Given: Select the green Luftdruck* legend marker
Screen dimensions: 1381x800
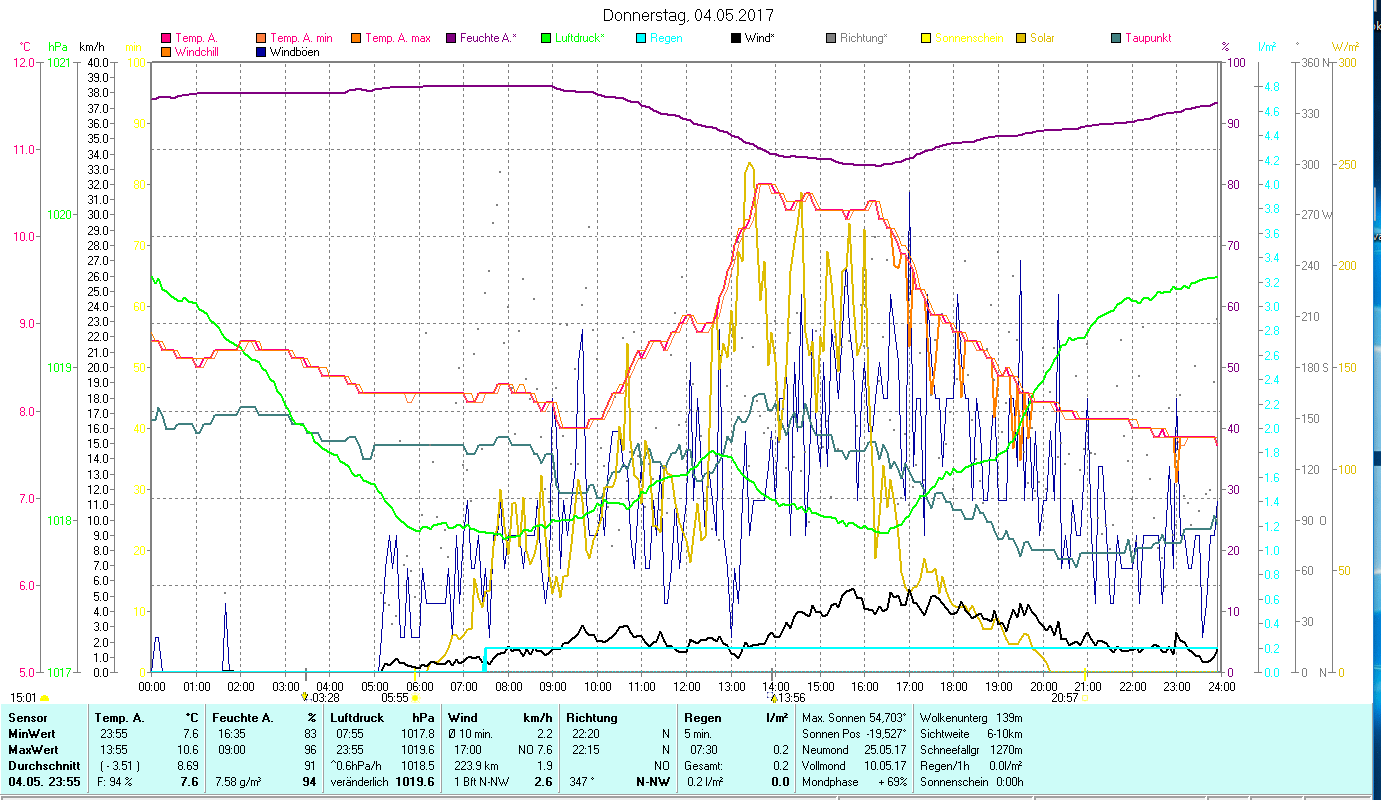Looking at the screenshot, I should 545,39.
